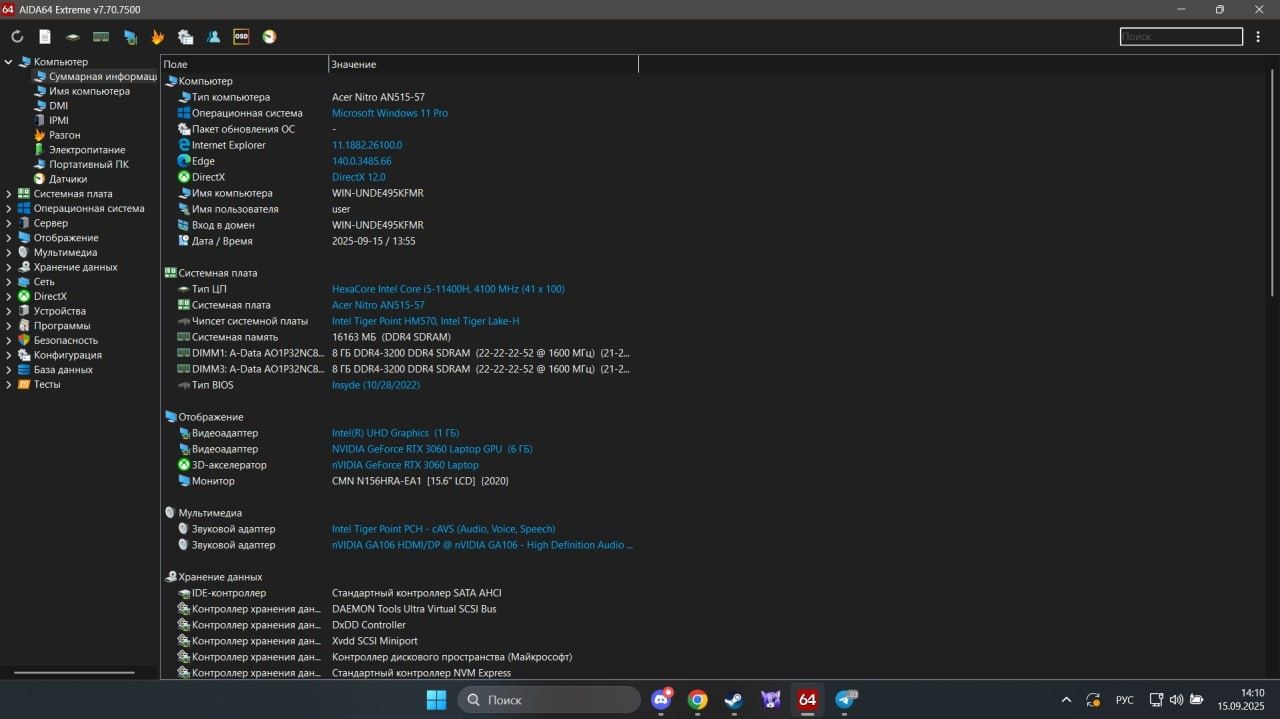This screenshot has width=1280, height=719.
Task: Open HexaCore Intel Core i5-11400H link
Action: [x=448, y=289]
